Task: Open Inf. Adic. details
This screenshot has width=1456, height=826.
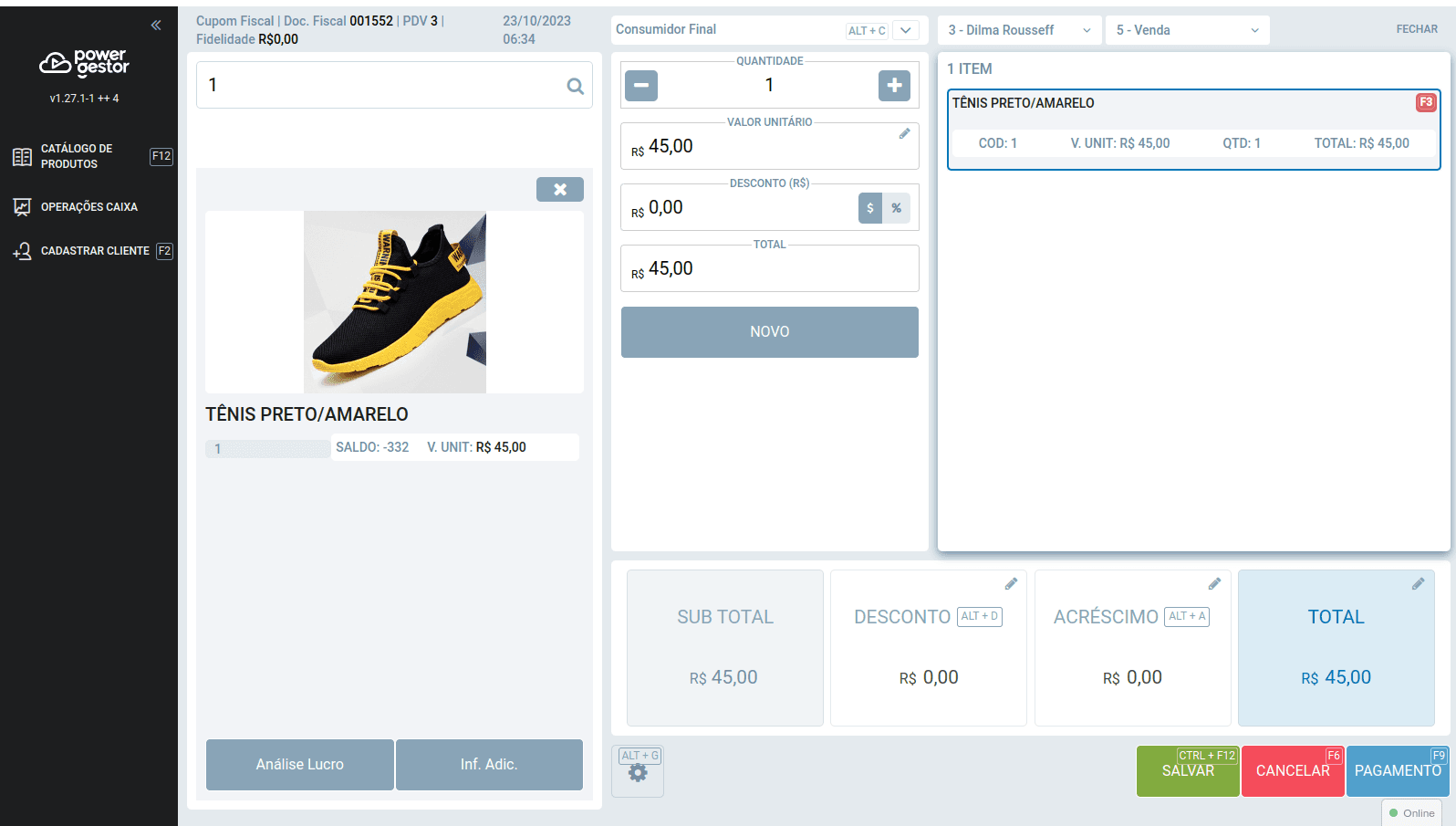Action: point(489,765)
